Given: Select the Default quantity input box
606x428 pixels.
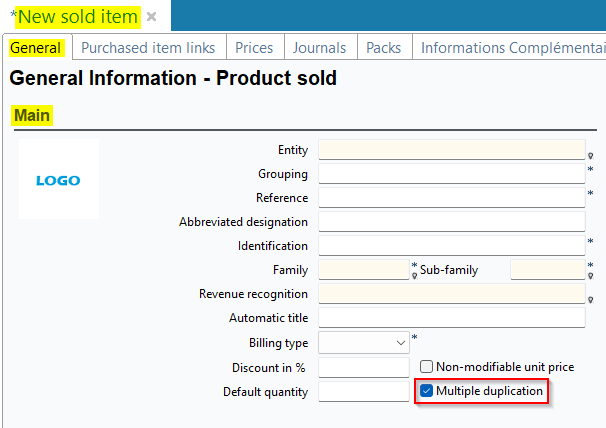Looking at the screenshot, I should click(x=363, y=391).
